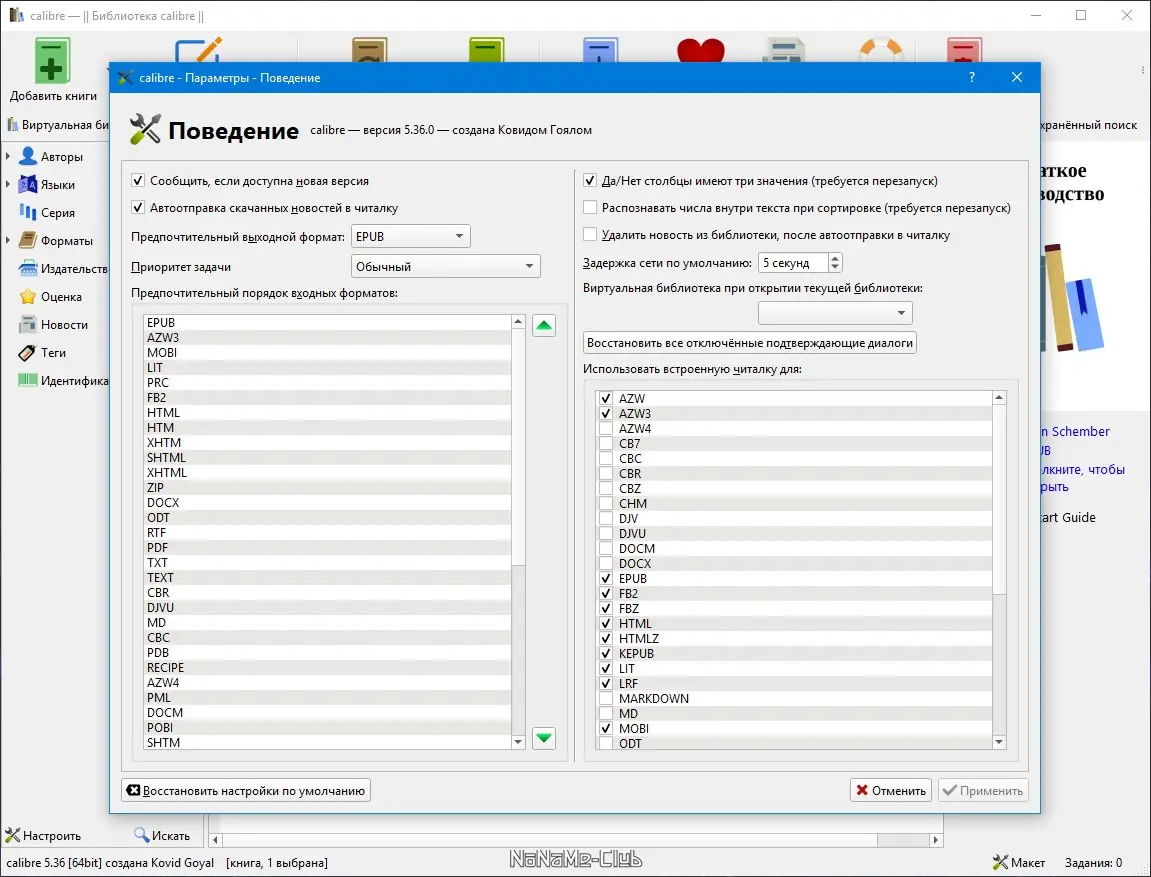
Task: Click Find magnifier in tag browser
Action: [x=161, y=835]
